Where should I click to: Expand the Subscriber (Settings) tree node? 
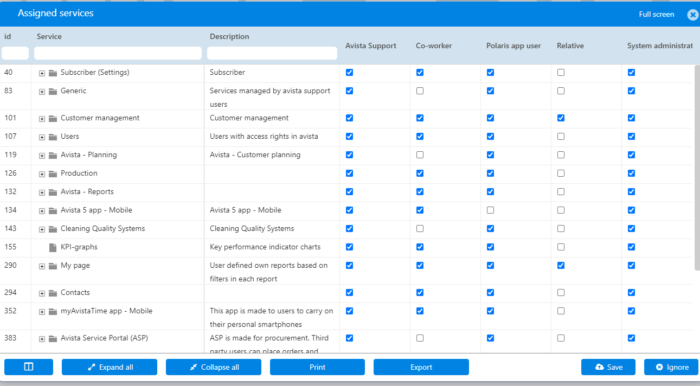point(42,73)
